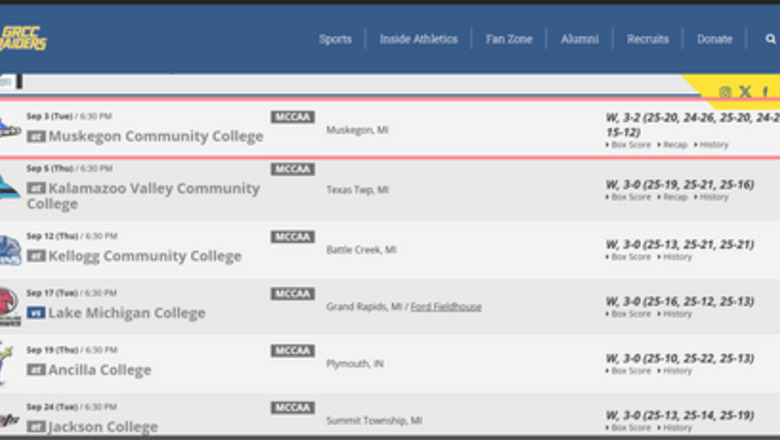Click MCCAA badge on Kalamazoo Valley row

(x=292, y=169)
